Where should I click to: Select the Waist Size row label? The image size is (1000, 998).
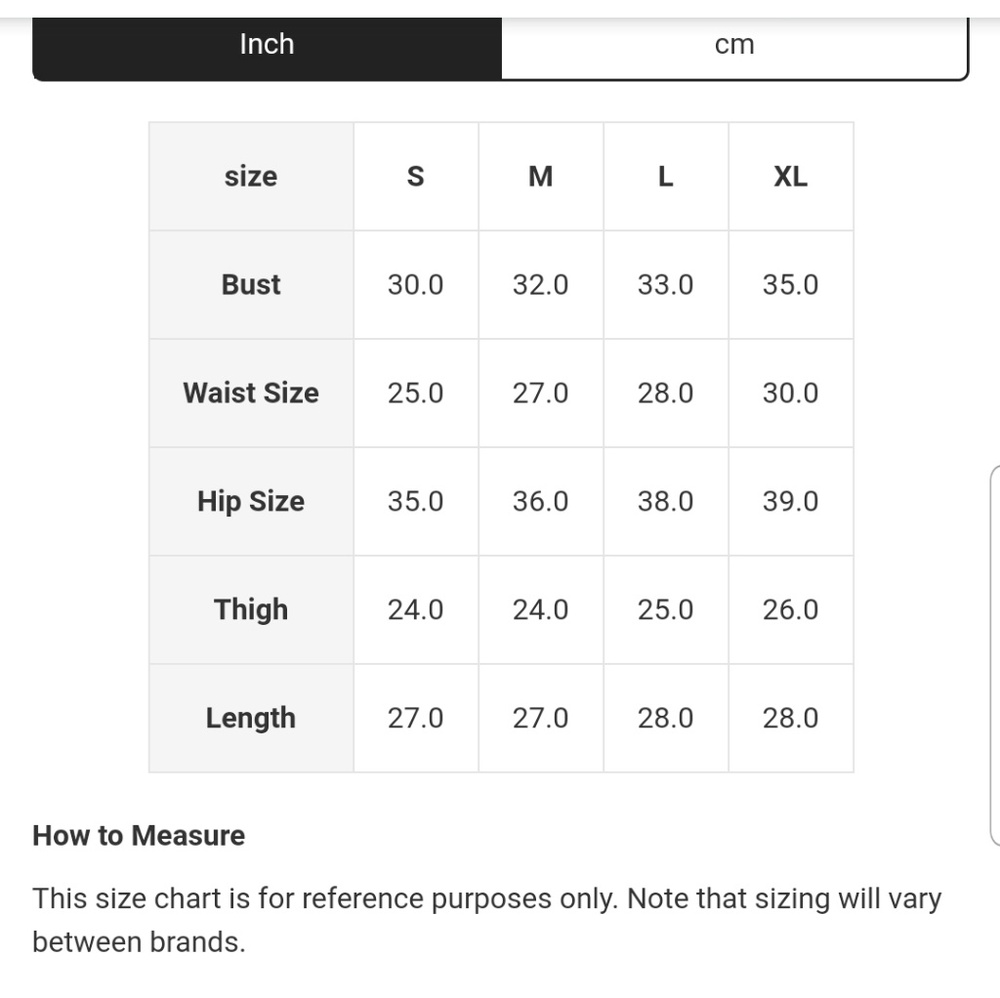(251, 393)
